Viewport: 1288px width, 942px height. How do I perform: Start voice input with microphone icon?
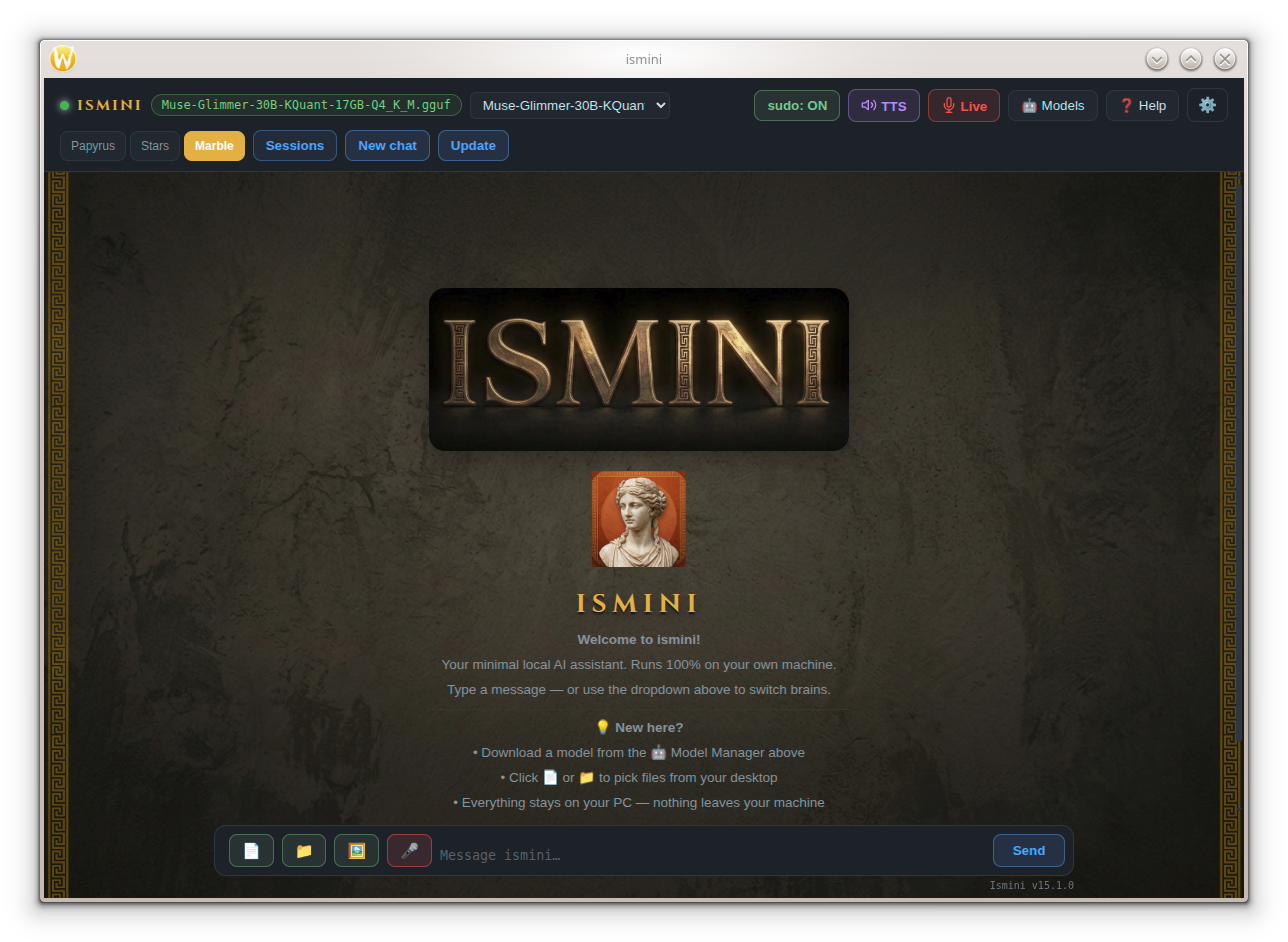(x=409, y=851)
